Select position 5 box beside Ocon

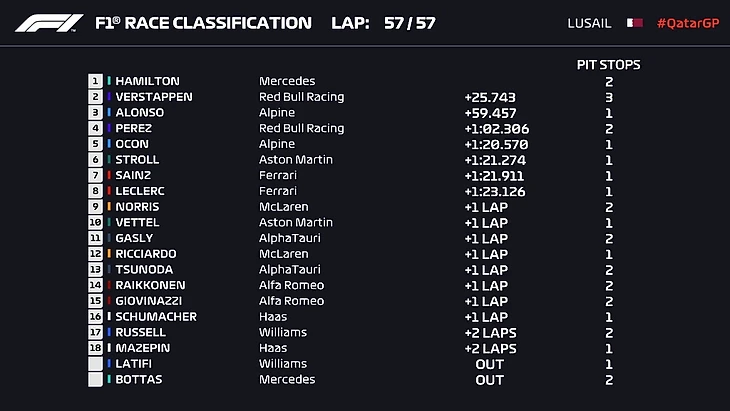(96, 144)
